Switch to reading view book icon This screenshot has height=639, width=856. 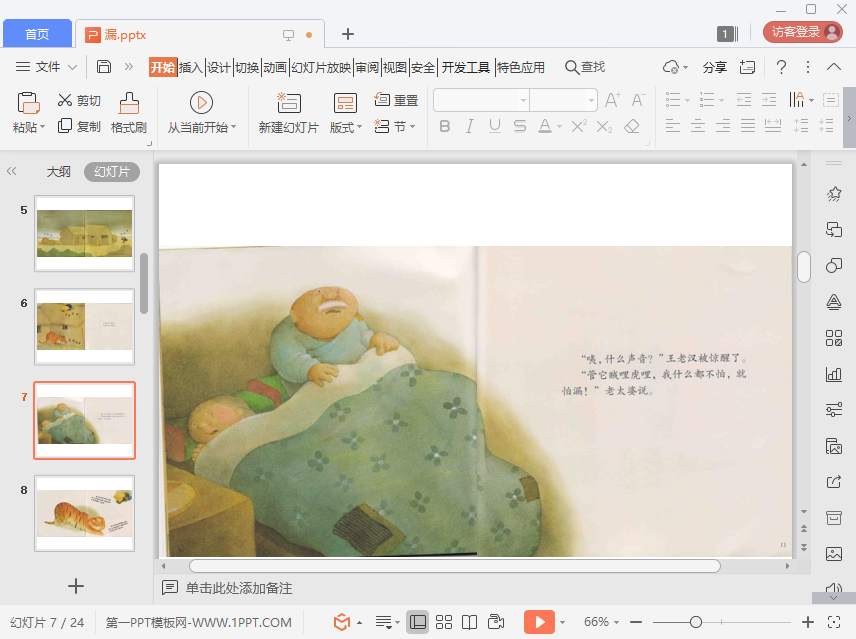click(x=469, y=622)
